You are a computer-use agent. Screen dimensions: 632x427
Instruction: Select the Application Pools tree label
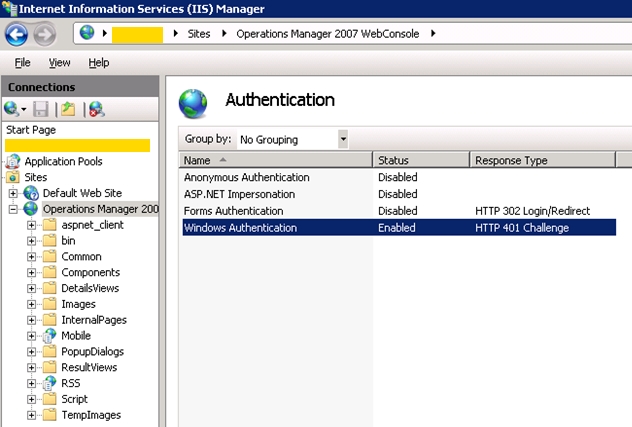coord(63,161)
